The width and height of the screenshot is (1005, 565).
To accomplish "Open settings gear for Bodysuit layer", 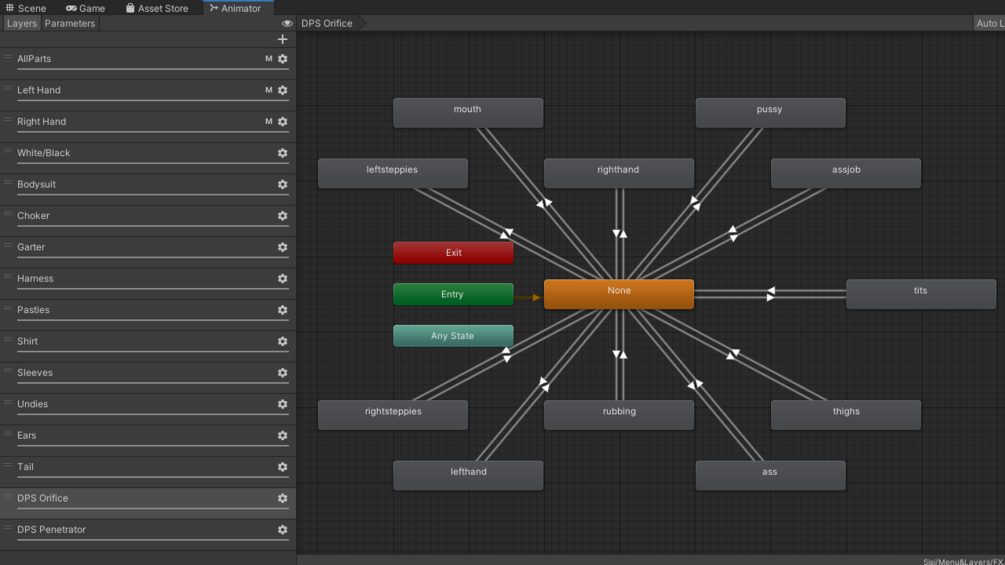I will coord(283,184).
